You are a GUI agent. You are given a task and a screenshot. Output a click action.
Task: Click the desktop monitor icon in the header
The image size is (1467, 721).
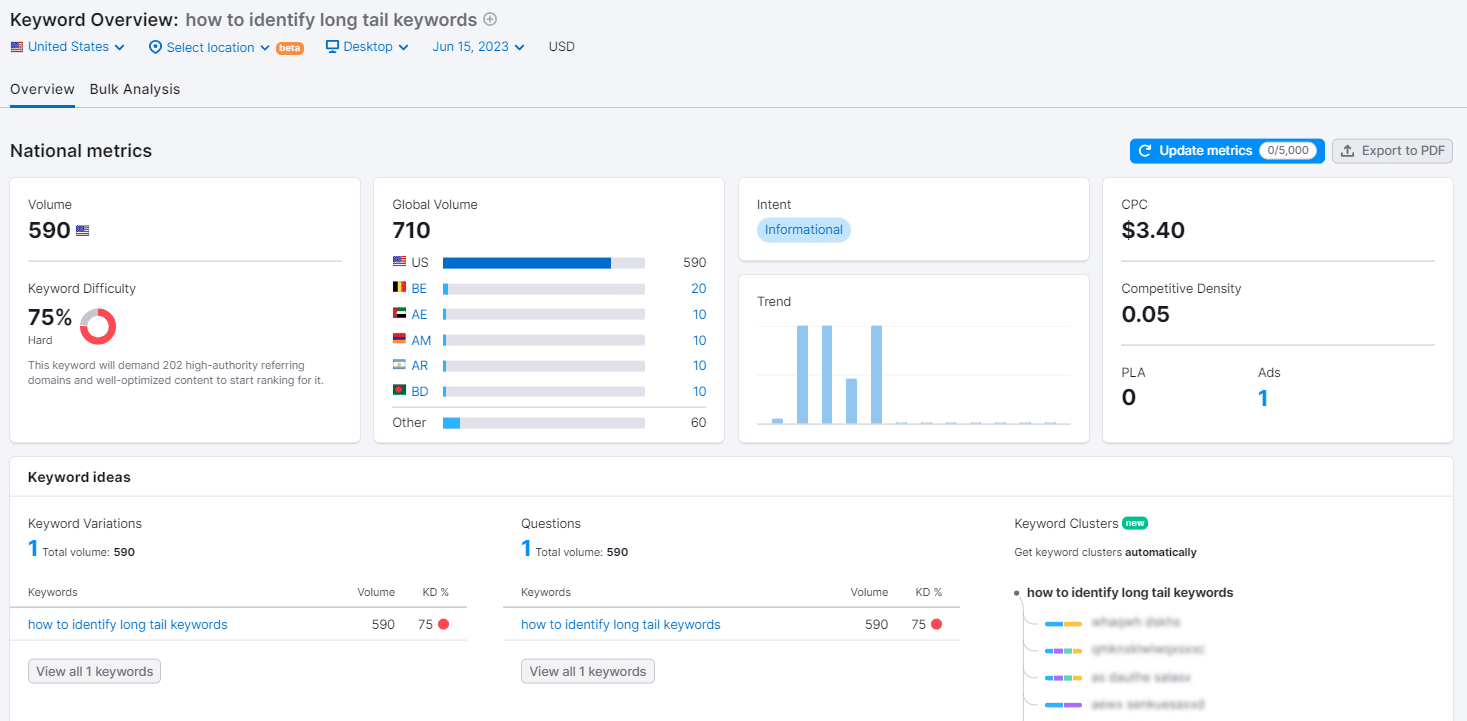[x=331, y=47]
